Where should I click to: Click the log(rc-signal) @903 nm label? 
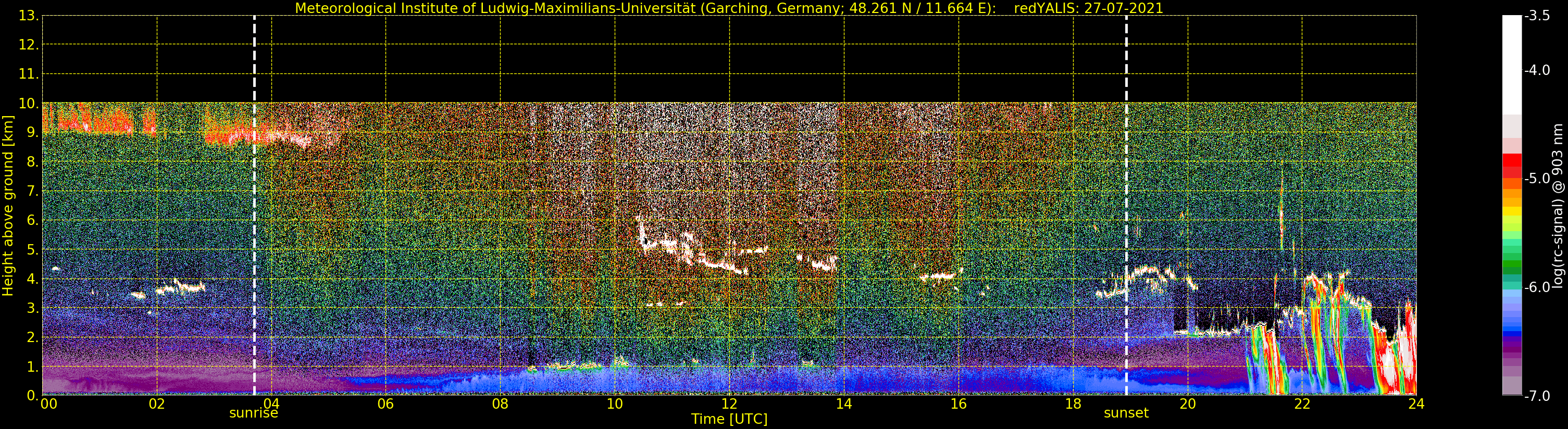(1558, 206)
